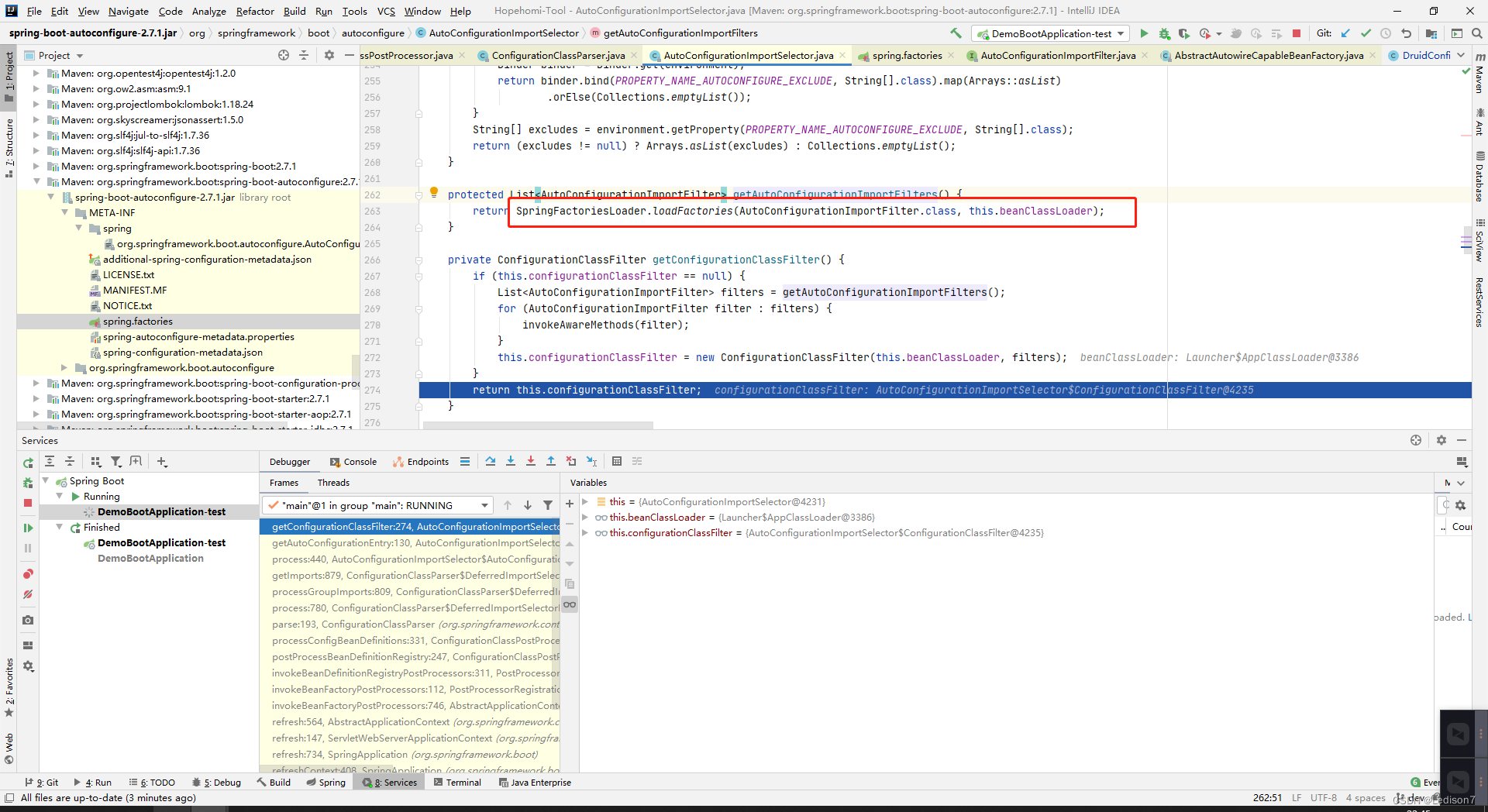
Task: Click the Step Over debugger icon
Action: 491,461
